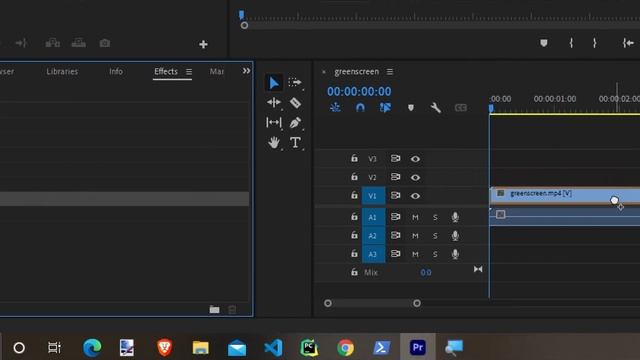
Task: Open the captions track options CC icon
Action: pyautogui.click(x=460, y=108)
